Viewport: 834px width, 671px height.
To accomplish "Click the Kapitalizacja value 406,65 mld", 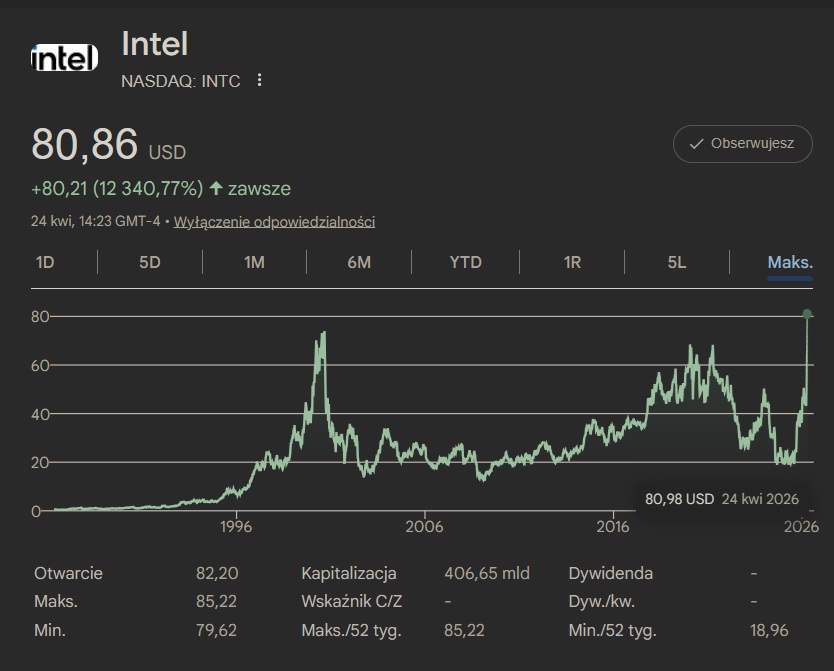I will click(x=487, y=573).
